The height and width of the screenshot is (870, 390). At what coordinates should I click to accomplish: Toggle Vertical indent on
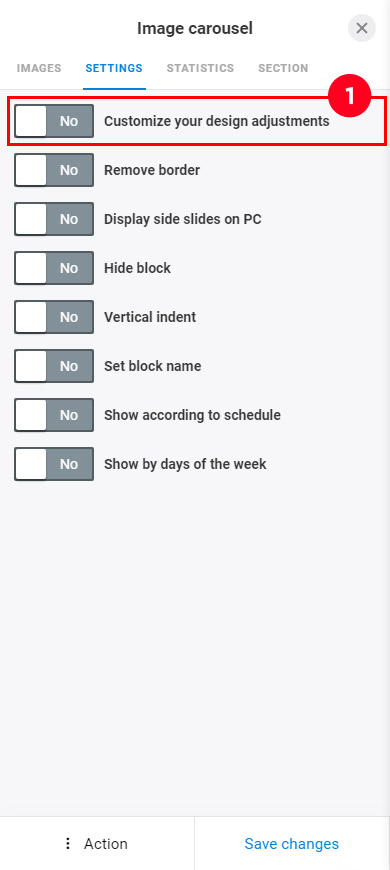point(54,317)
